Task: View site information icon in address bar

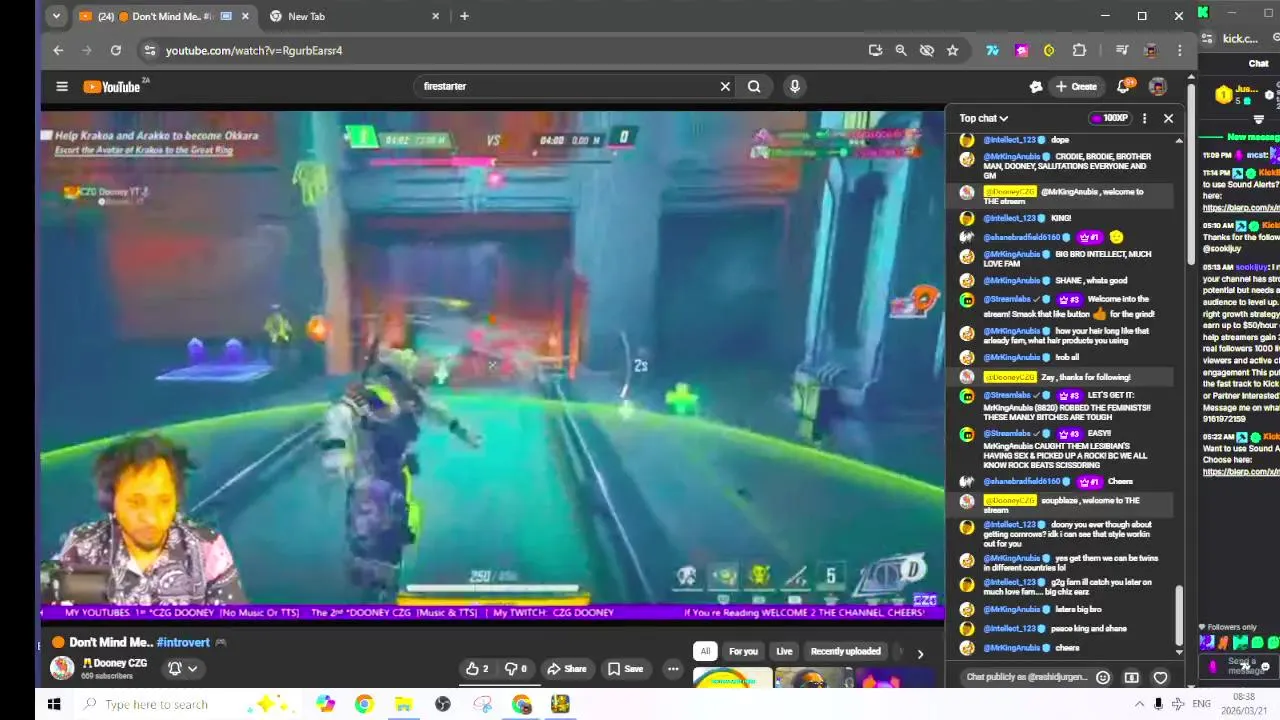Action: pos(149,50)
